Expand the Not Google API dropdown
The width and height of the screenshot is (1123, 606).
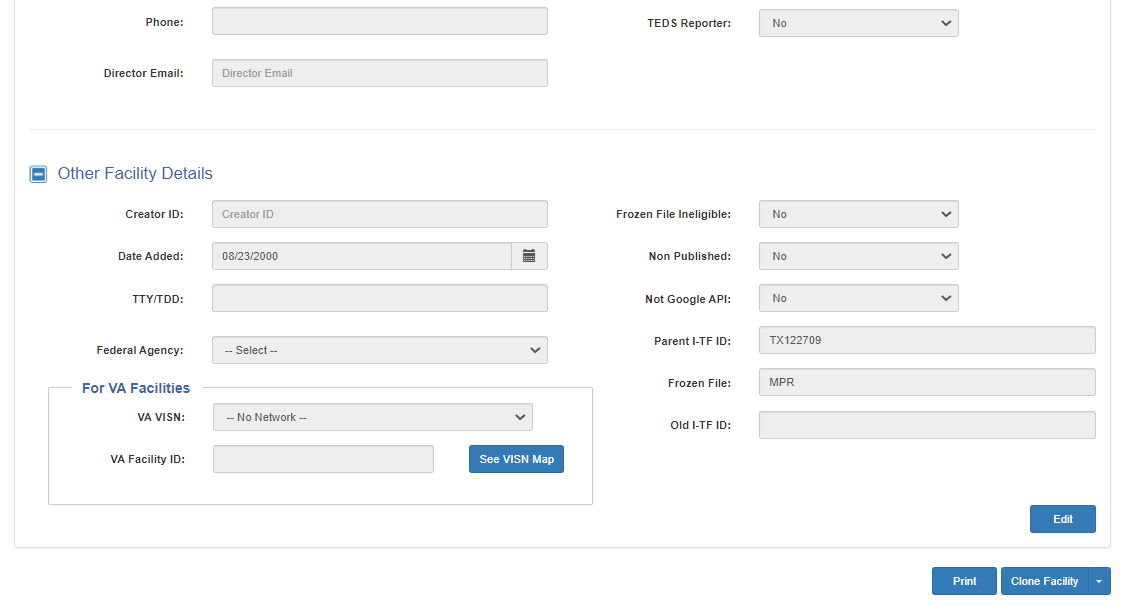[858, 298]
